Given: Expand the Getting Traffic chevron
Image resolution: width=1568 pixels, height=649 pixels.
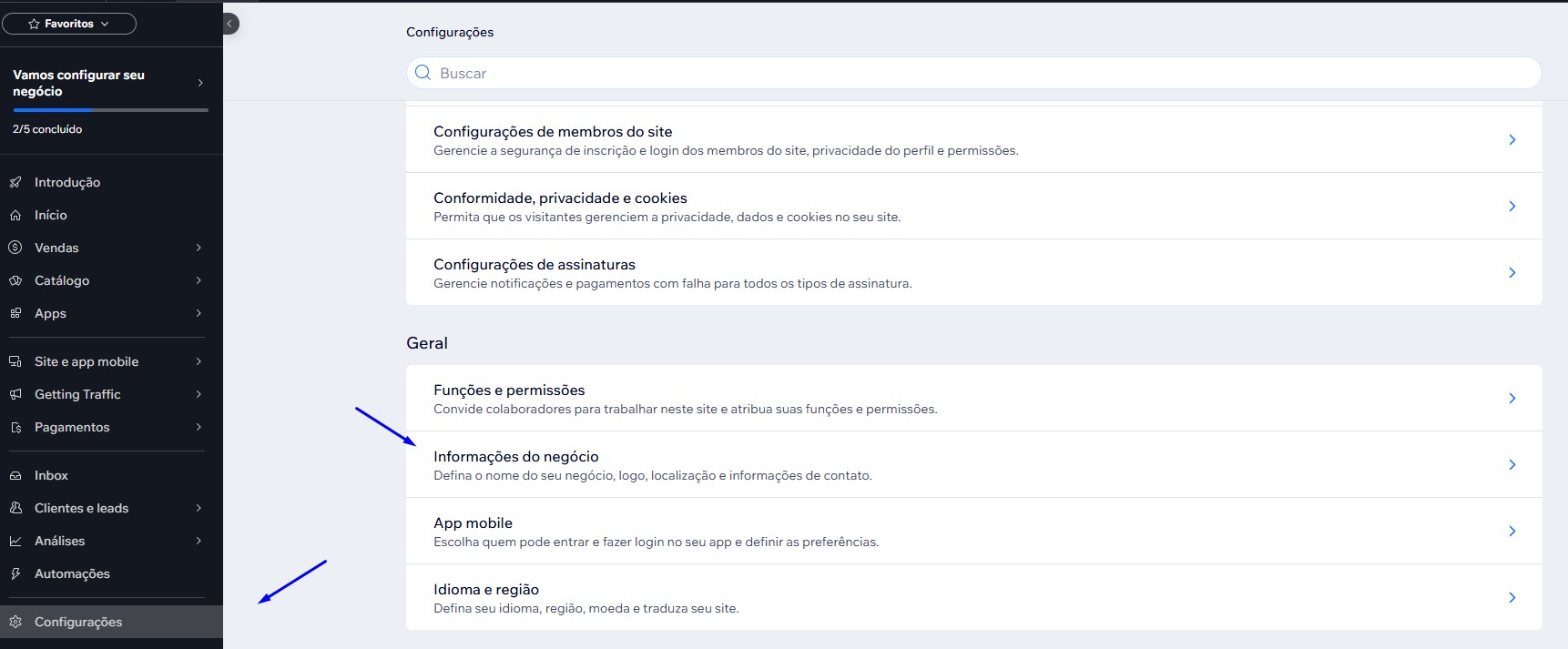Looking at the screenshot, I should [x=199, y=394].
